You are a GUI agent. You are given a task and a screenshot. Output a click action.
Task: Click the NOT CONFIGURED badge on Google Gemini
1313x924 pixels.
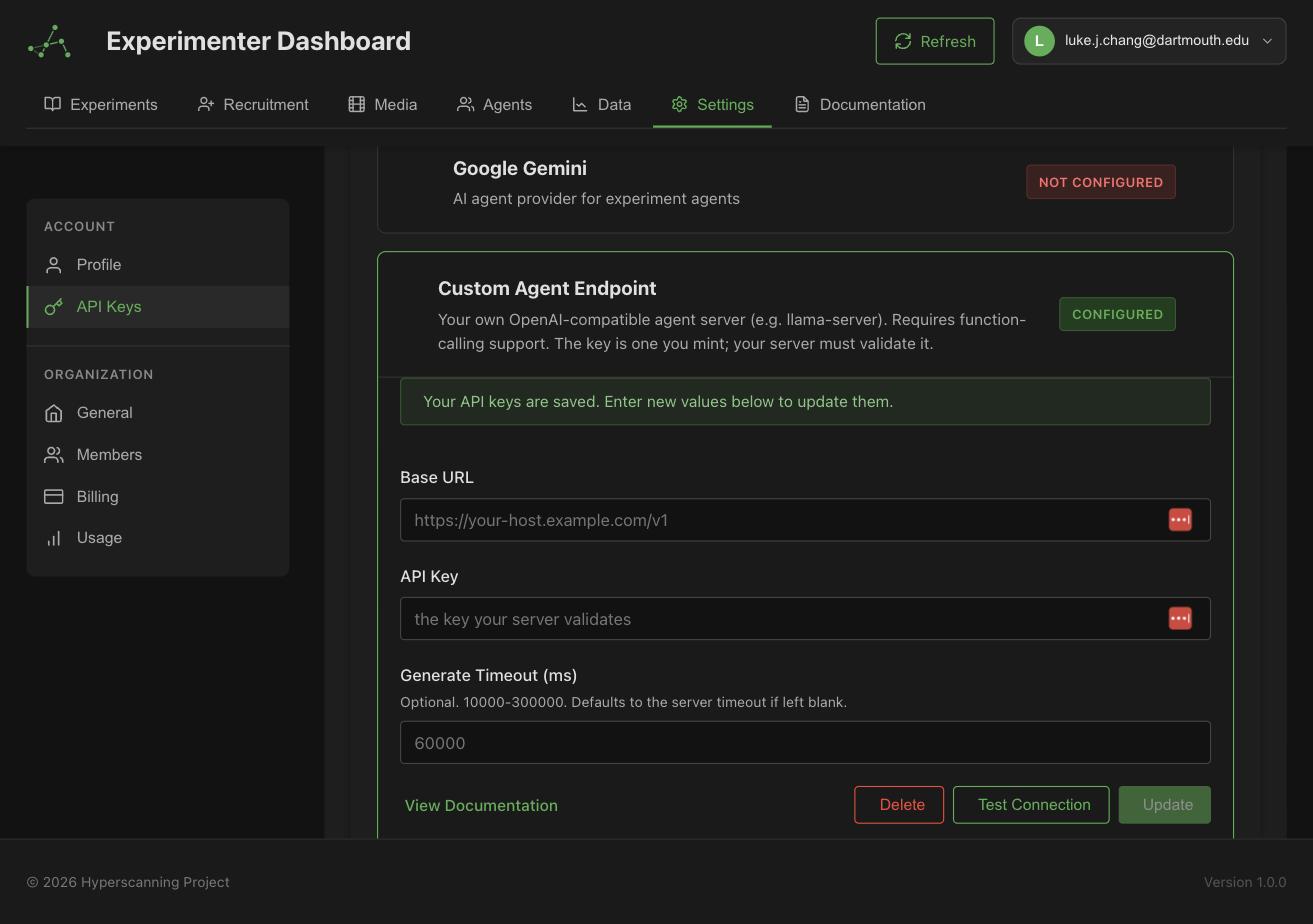tap(1101, 182)
